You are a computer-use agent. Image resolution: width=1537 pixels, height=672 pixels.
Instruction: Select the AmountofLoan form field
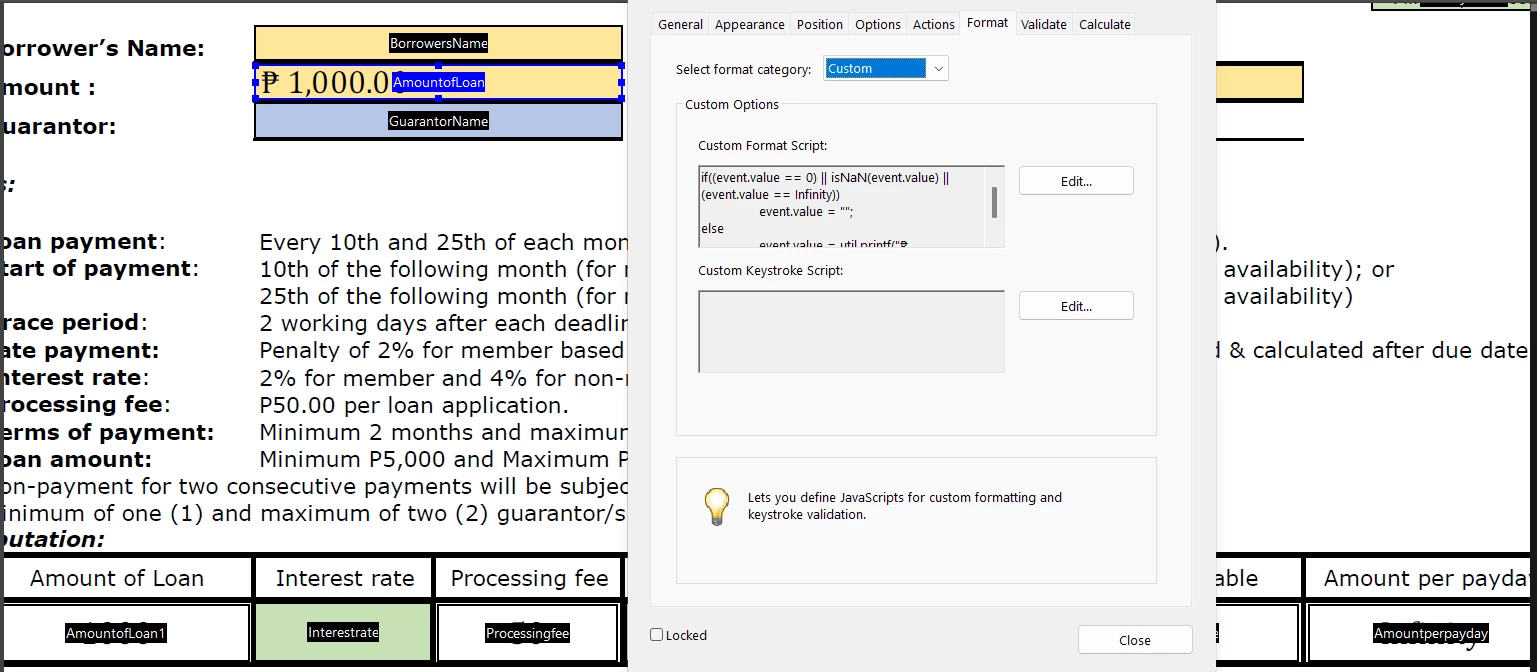coord(438,82)
